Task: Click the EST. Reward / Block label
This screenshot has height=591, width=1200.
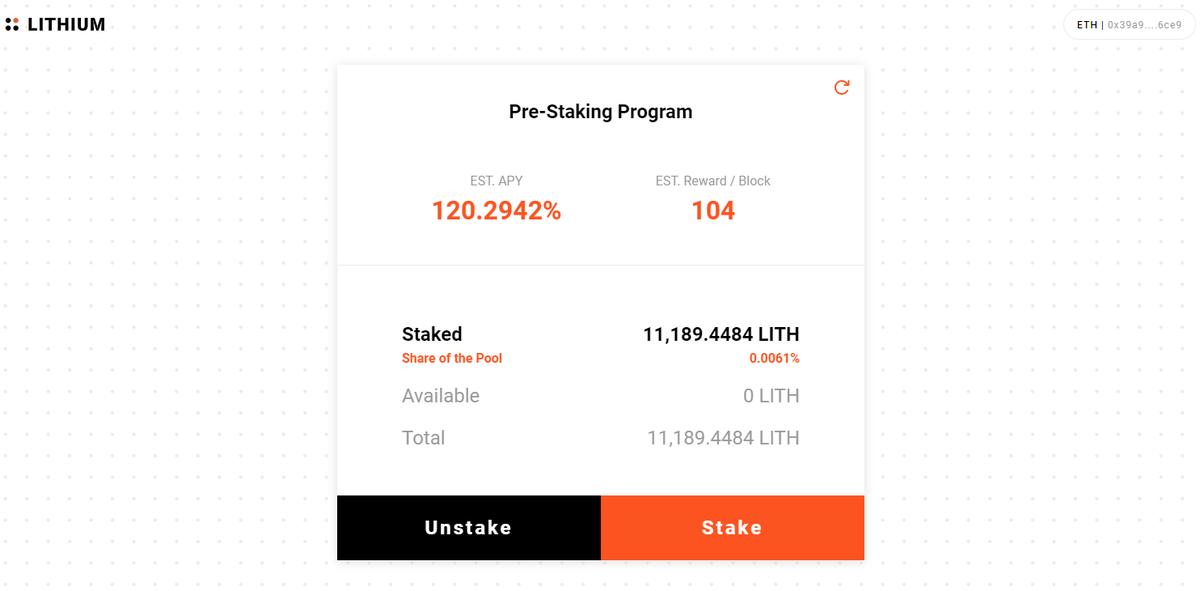Action: [x=713, y=181]
